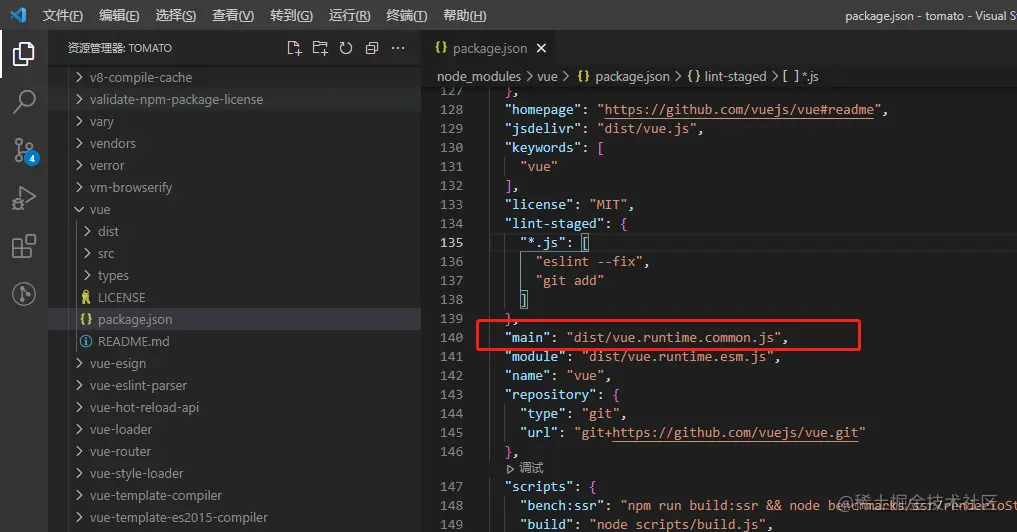Open the Search view in activity bar

23,102
